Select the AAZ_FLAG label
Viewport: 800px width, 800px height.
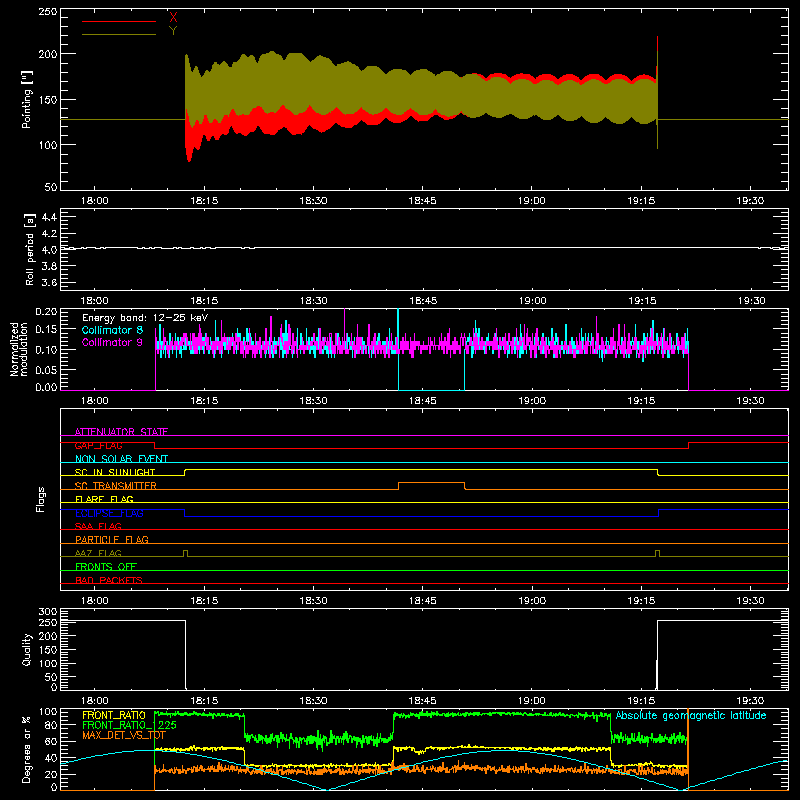pos(98,553)
